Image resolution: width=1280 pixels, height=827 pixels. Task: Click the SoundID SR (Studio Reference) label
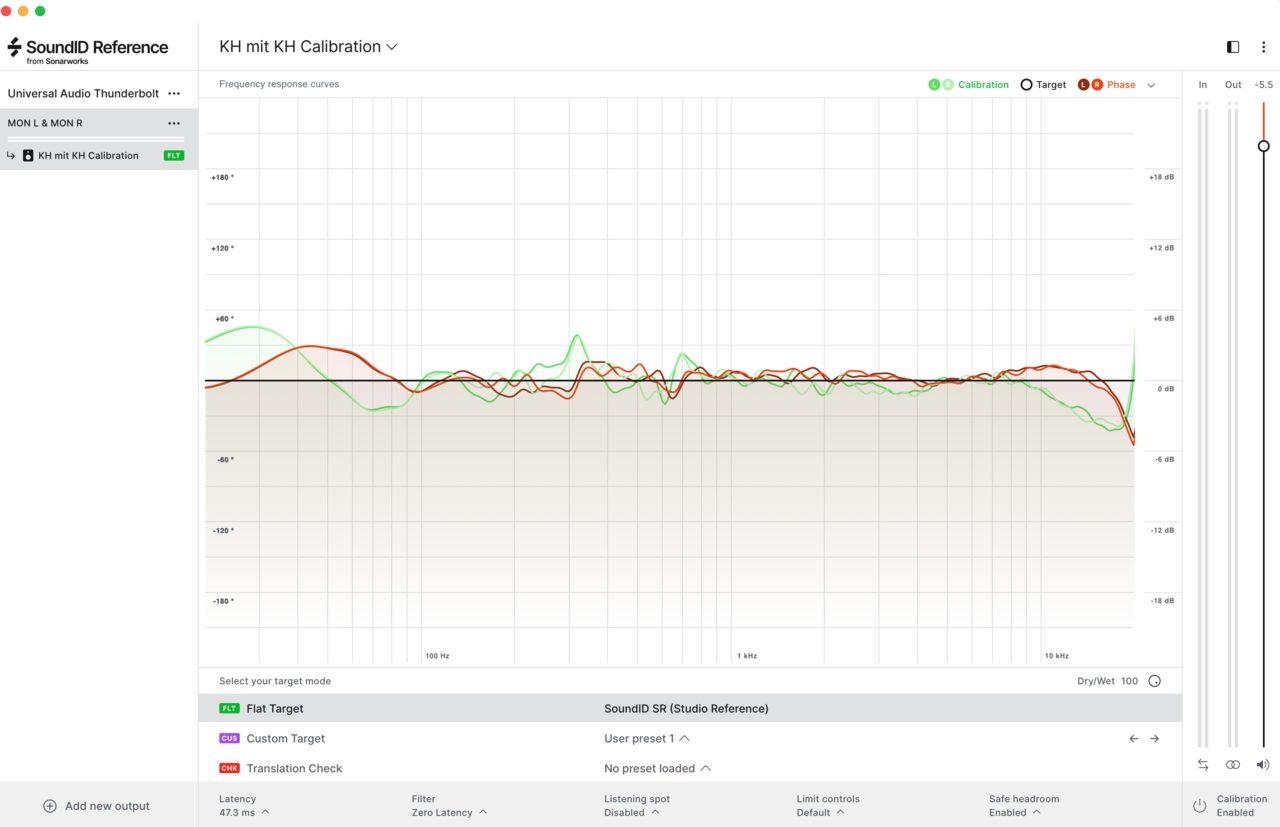686,708
